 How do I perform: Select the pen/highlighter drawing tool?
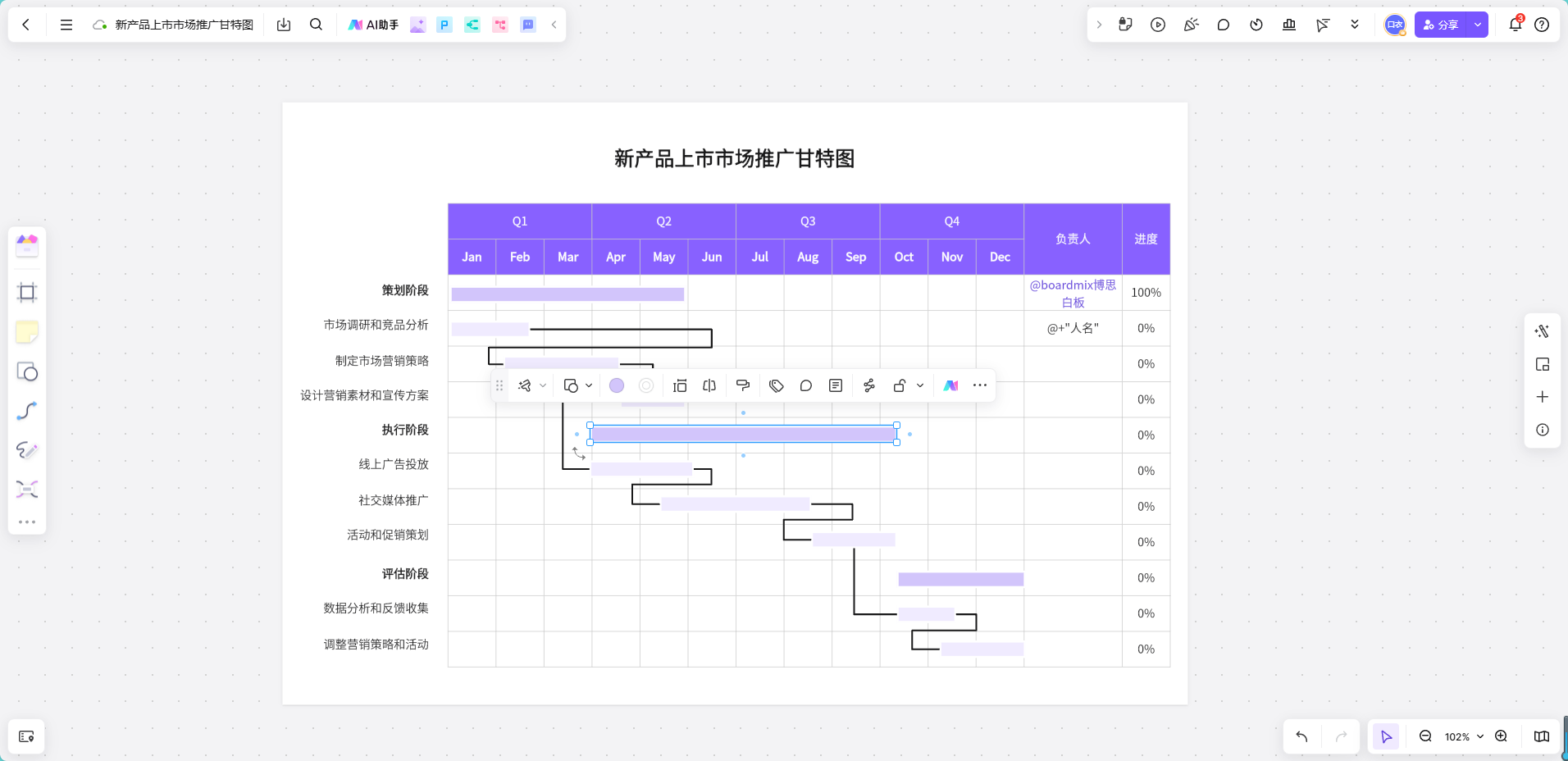[27, 450]
